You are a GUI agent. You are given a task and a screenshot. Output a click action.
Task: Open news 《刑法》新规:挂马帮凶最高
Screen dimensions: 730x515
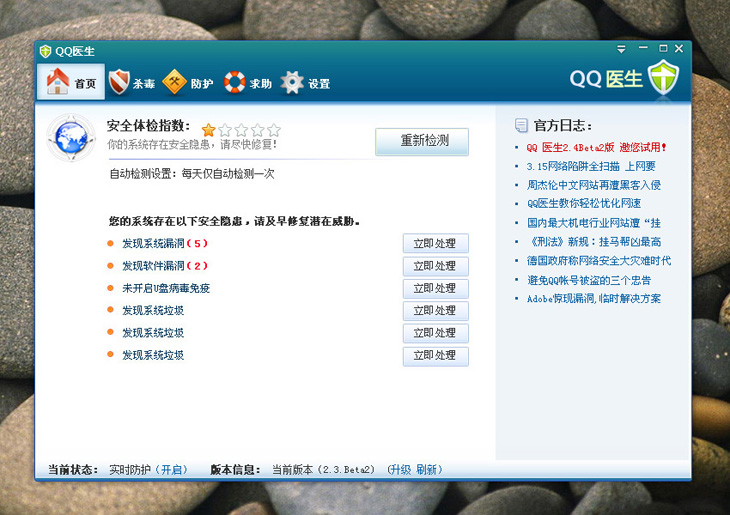point(594,242)
